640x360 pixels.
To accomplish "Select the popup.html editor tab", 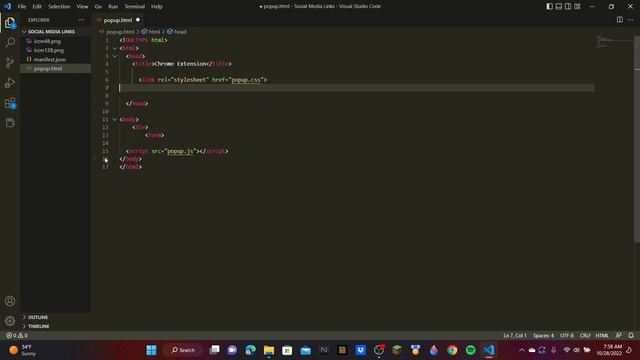I will click(118, 20).
